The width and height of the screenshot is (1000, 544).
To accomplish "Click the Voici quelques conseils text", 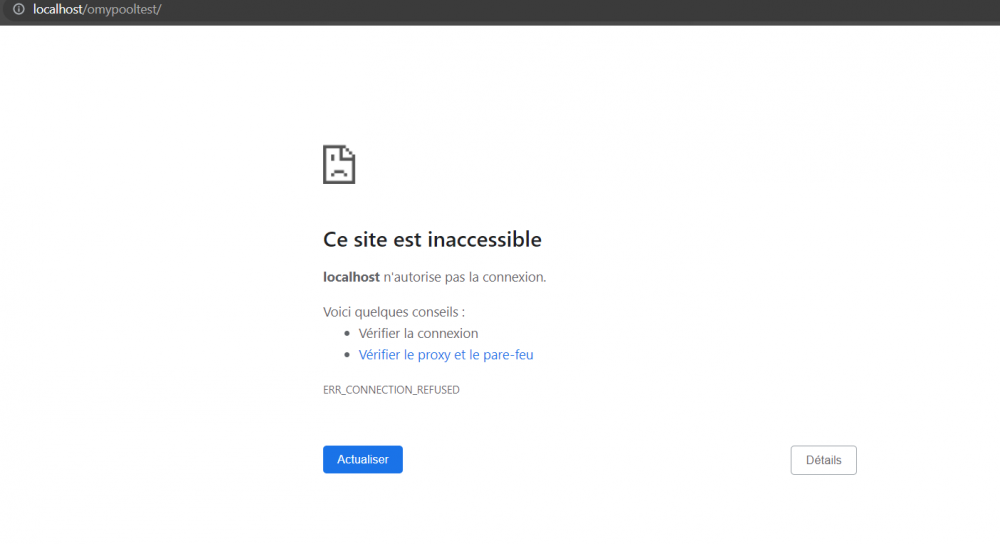I will (x=393, y=312).
